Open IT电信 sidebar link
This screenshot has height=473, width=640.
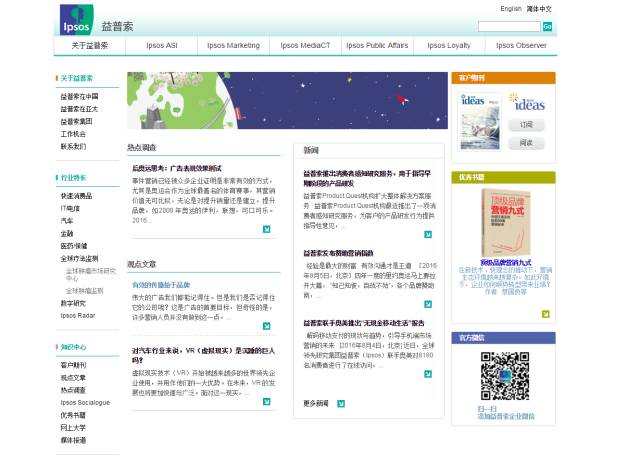[70, 208]
